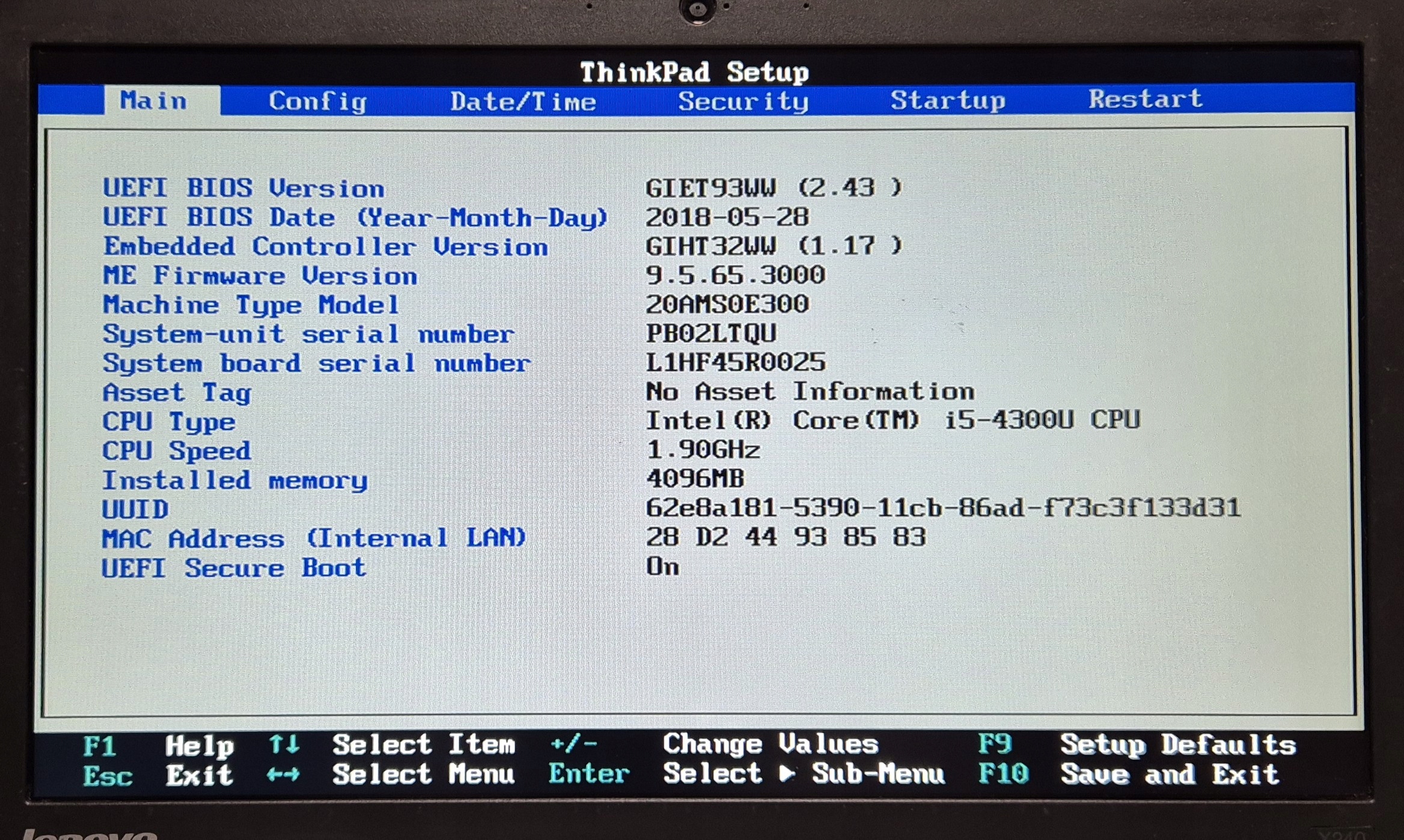Image resolution: width=1404 pixels, height=840 pixels.
Task: Select model value 20AMS0E300
Action: (x=727, y=304)
